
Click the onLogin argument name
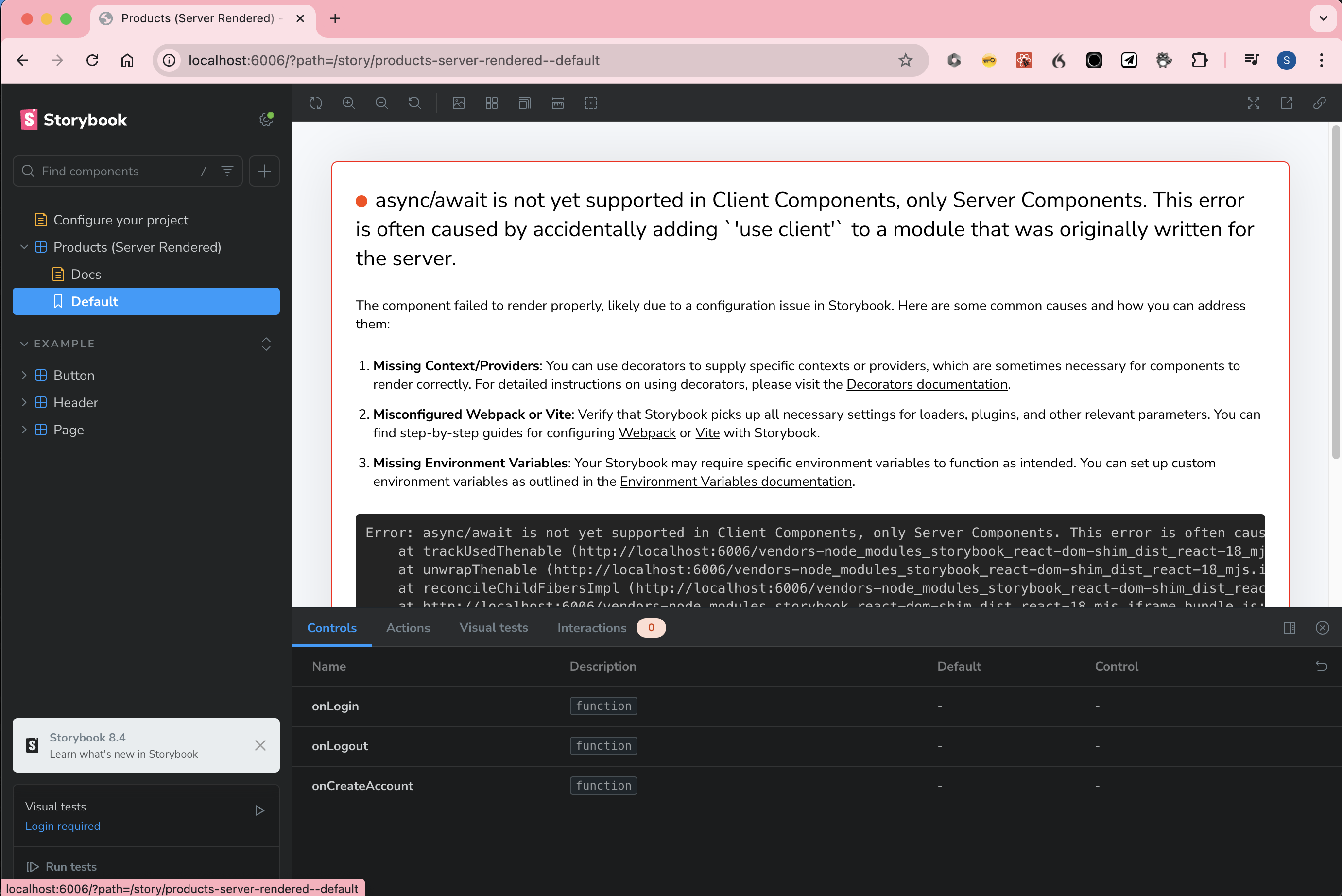click(x=335, y=706)
